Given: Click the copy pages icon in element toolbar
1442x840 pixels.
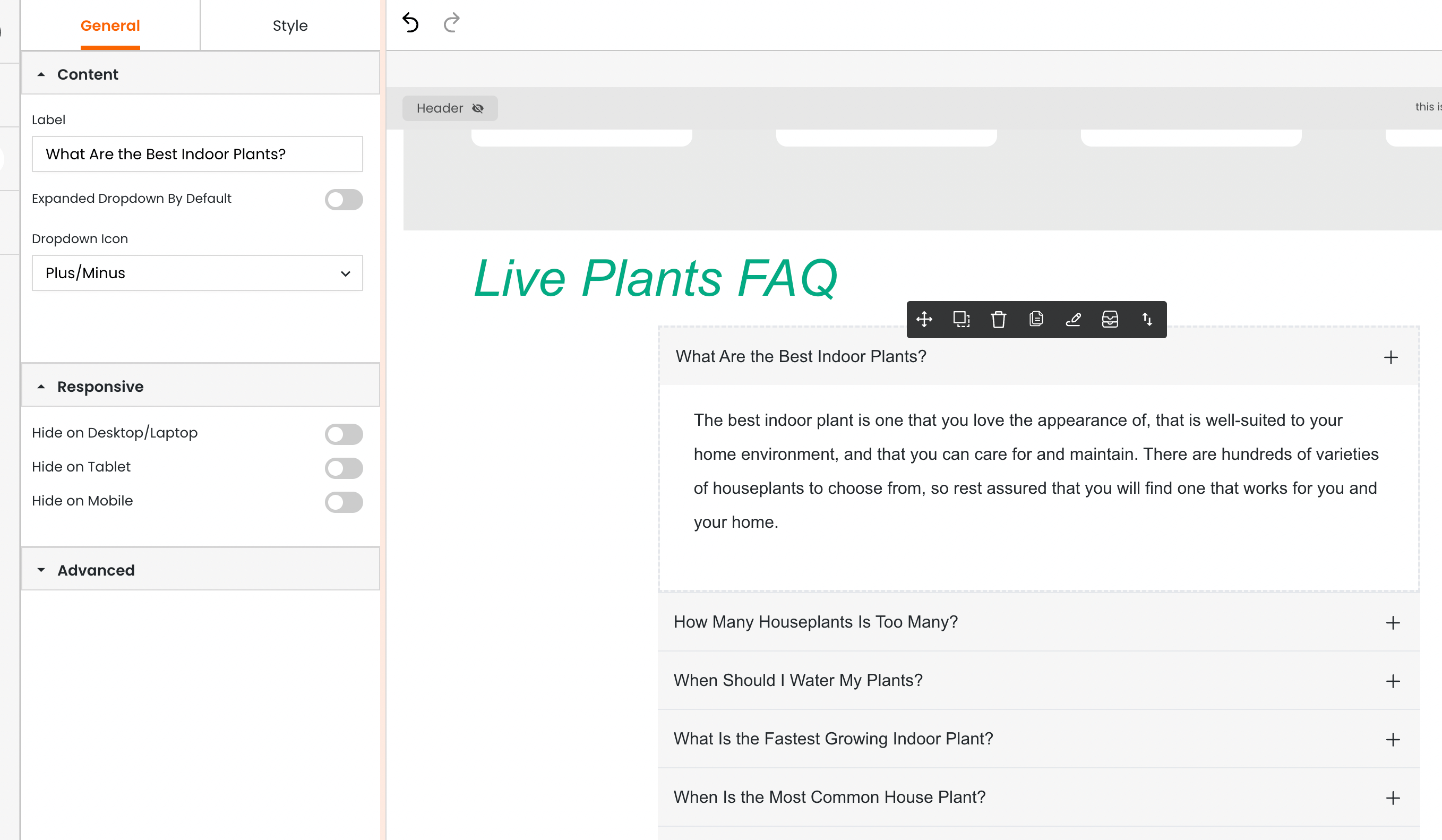Looking at the screenshot, I should coord(1036,319).
